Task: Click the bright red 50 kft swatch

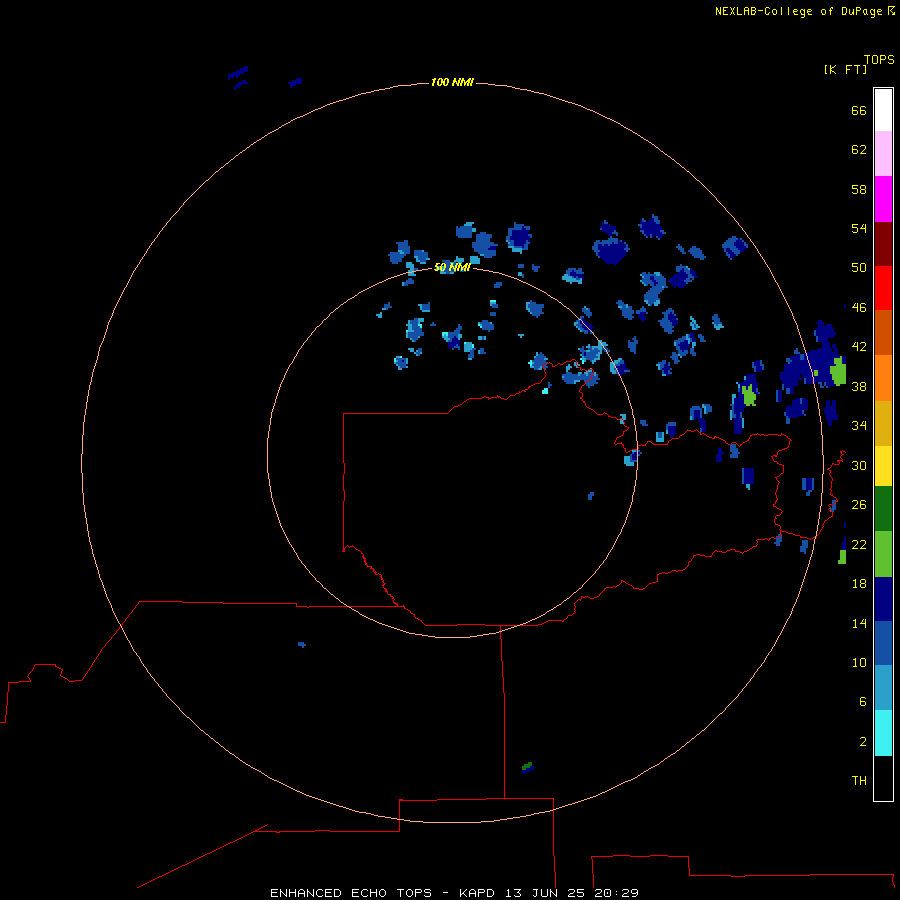Action: [883, 288]
